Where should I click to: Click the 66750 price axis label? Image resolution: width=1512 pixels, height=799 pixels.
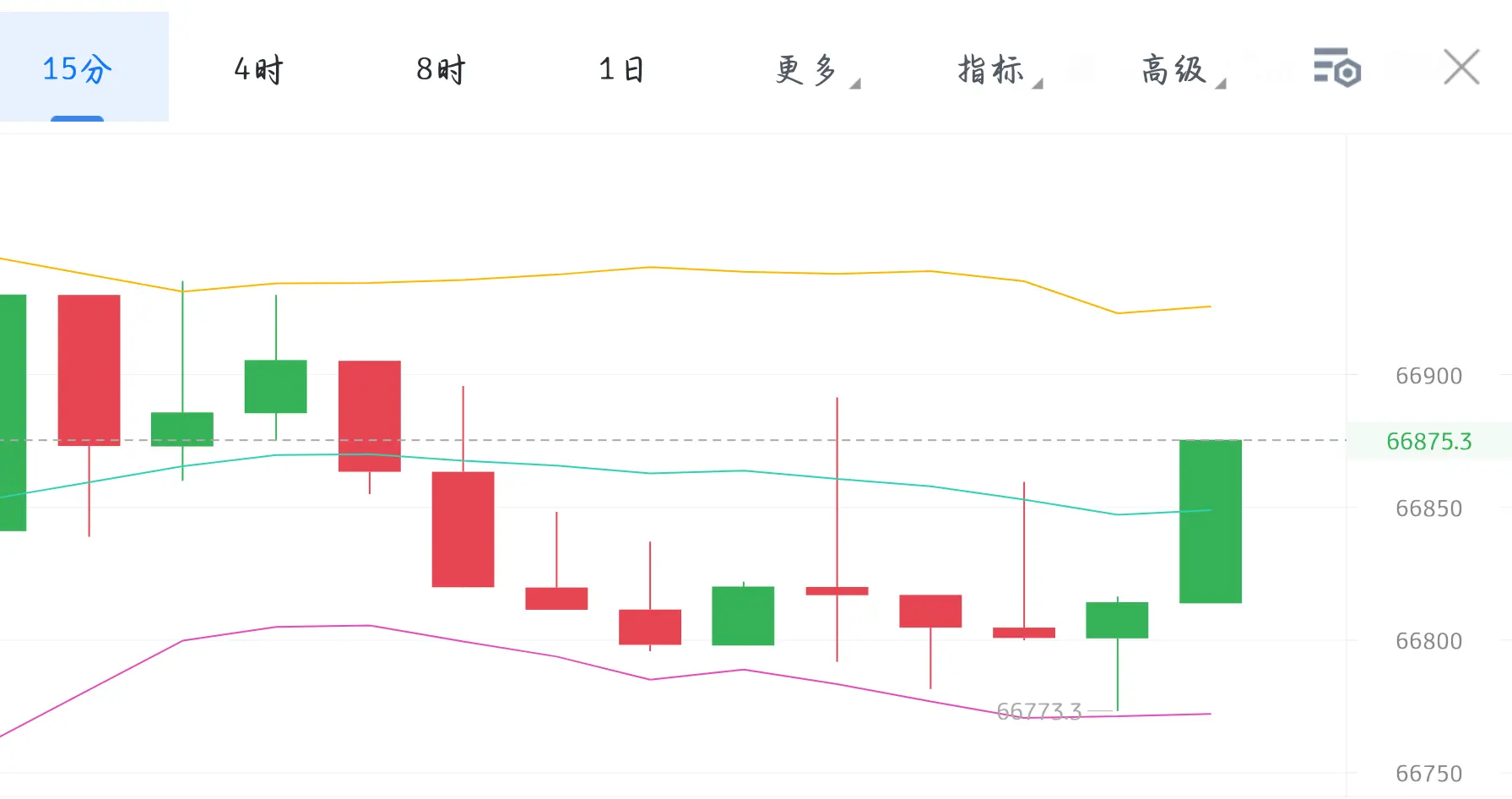point(1428,774)
